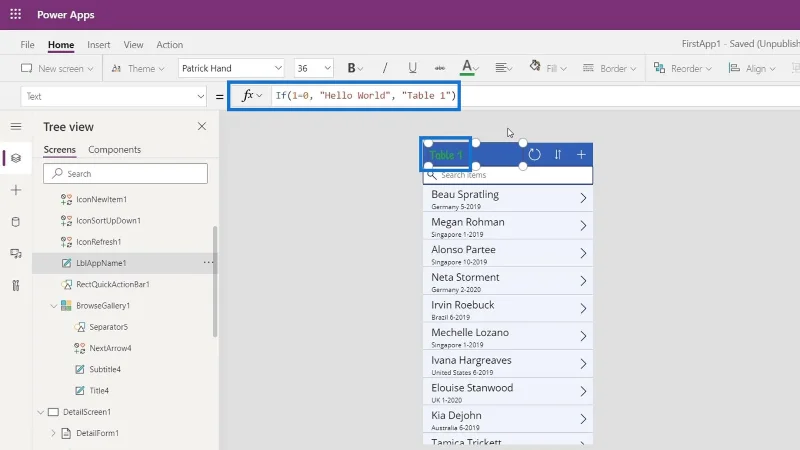Open the File menu
Screen dimensions: 800x450
tap(27, 44)
